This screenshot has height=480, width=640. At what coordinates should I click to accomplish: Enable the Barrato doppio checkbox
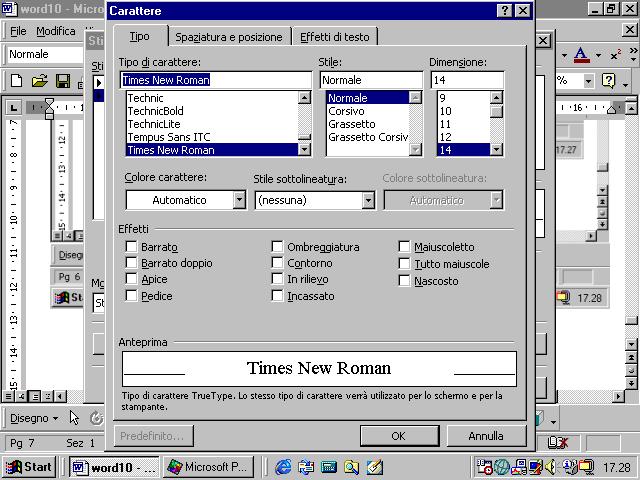[131, 262]
